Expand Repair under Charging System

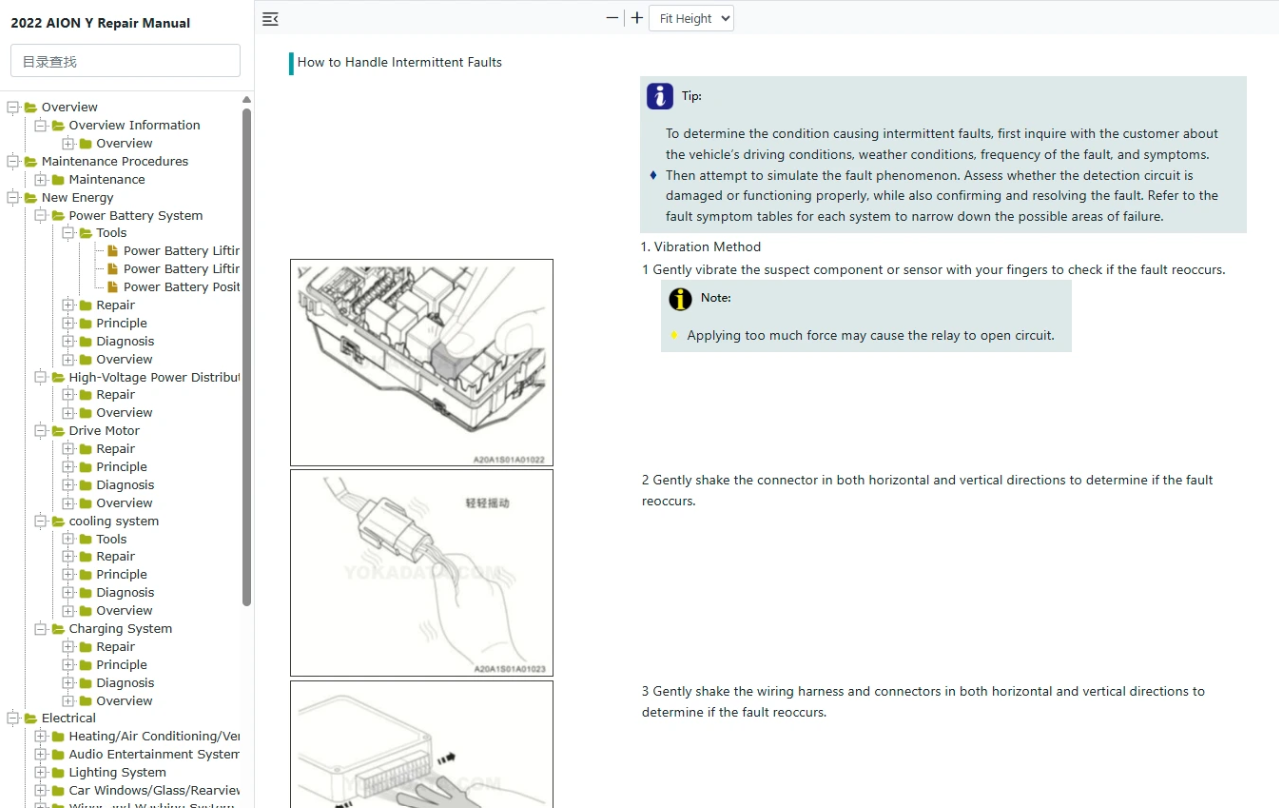tap(68, 647)
